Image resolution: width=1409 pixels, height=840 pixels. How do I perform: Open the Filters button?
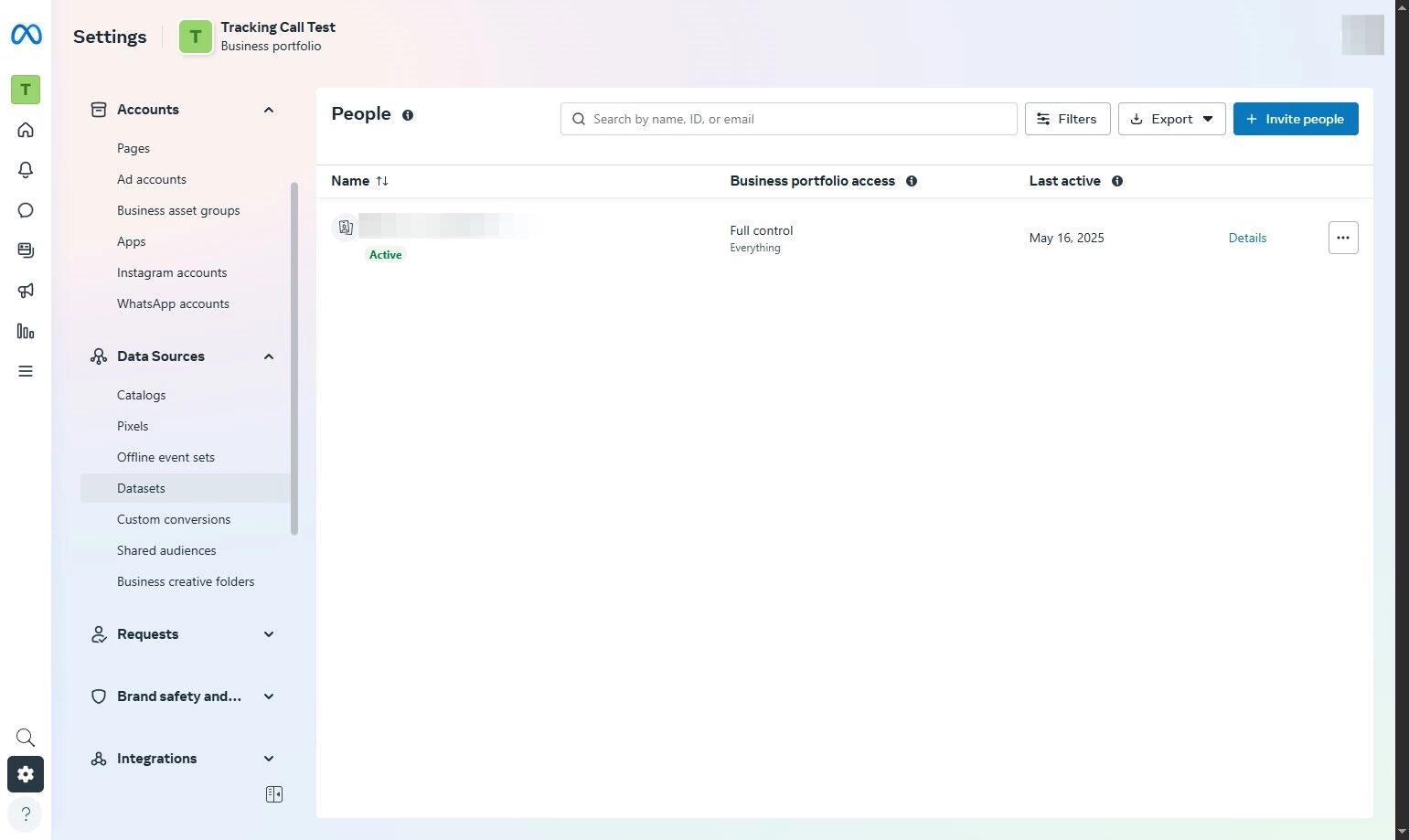tap(1068, 119)
